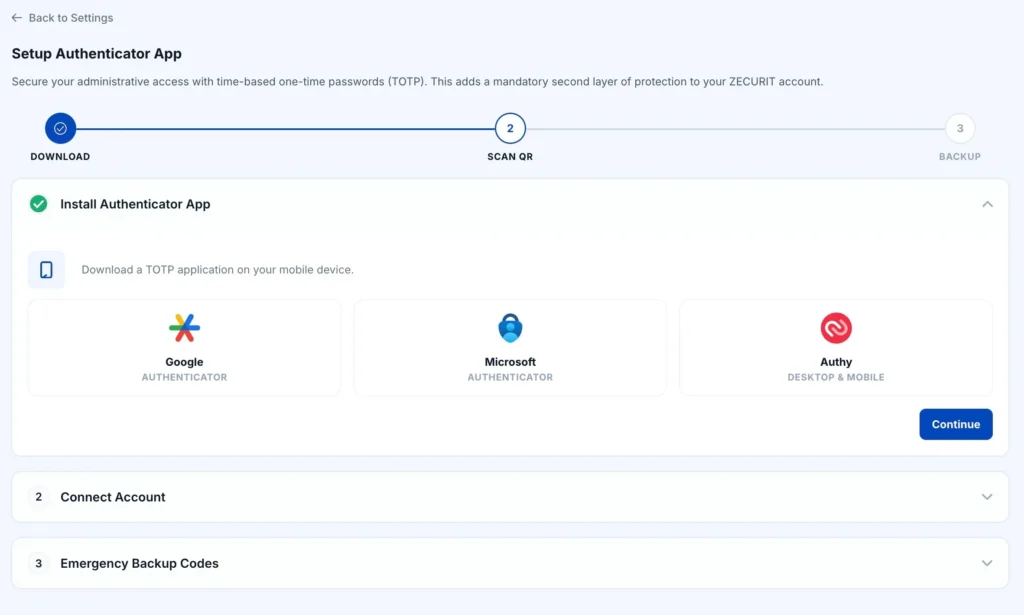
Task: Choose the Authy logo icon
Action: [836, 328]
